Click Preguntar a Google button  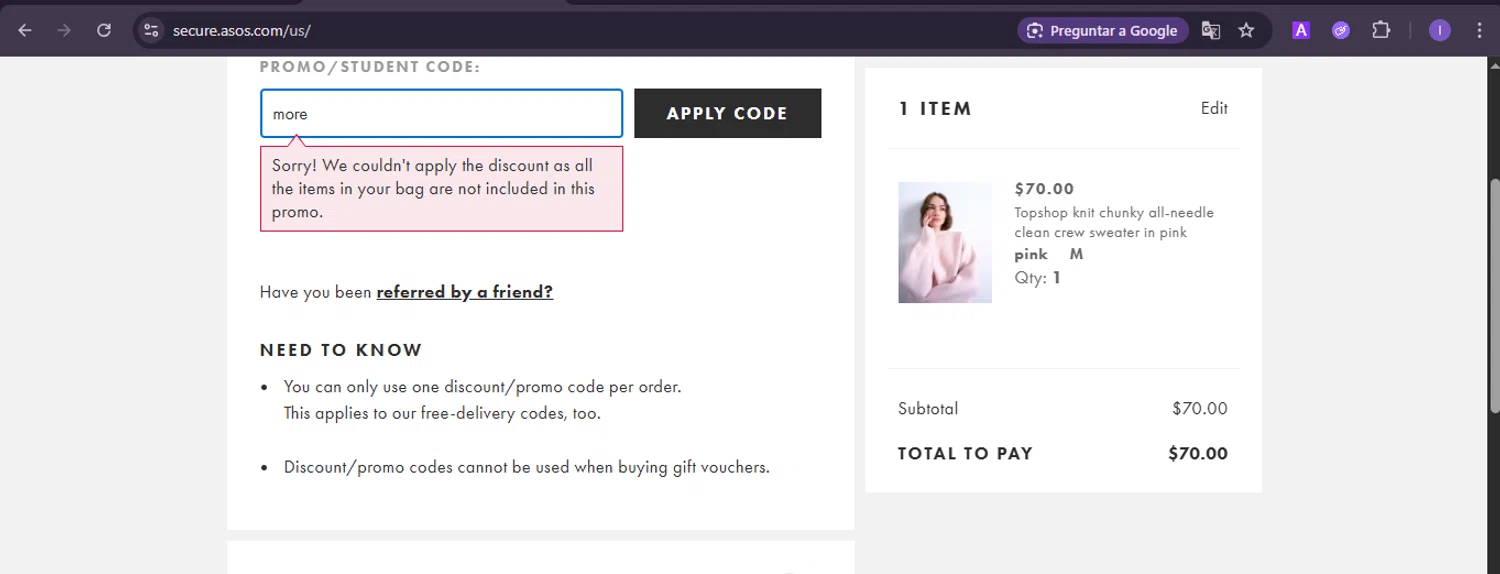coord(1103,30)
